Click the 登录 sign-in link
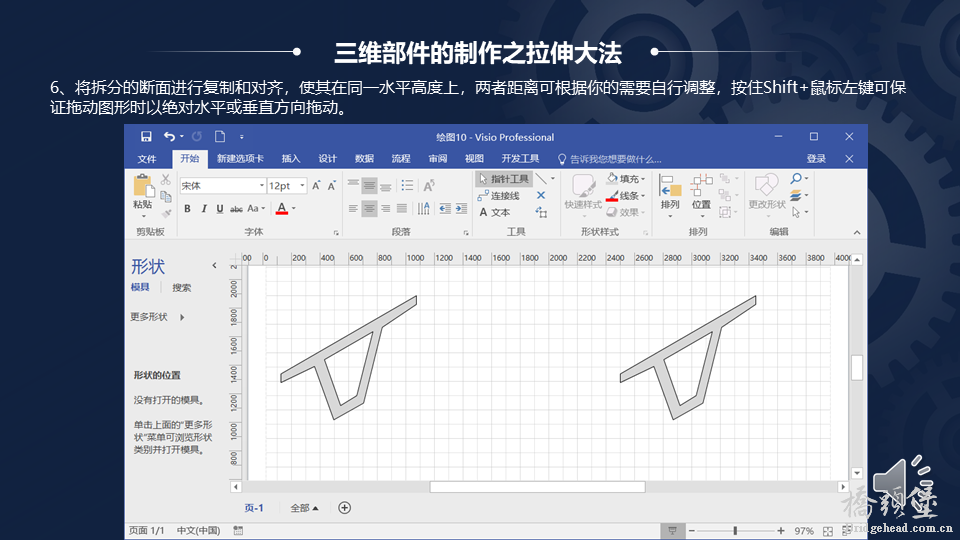Screen dimensions: 960x540 click(816, 159)
